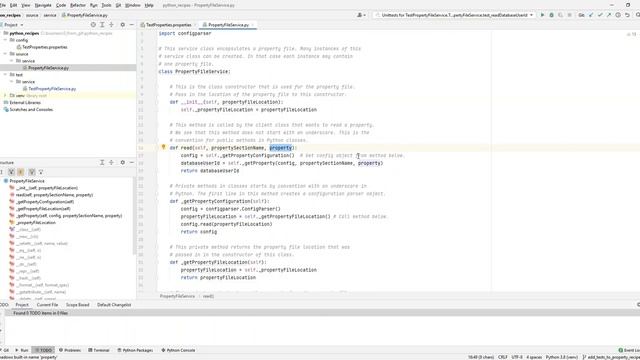Collapse the test folder

coord(5,75)
